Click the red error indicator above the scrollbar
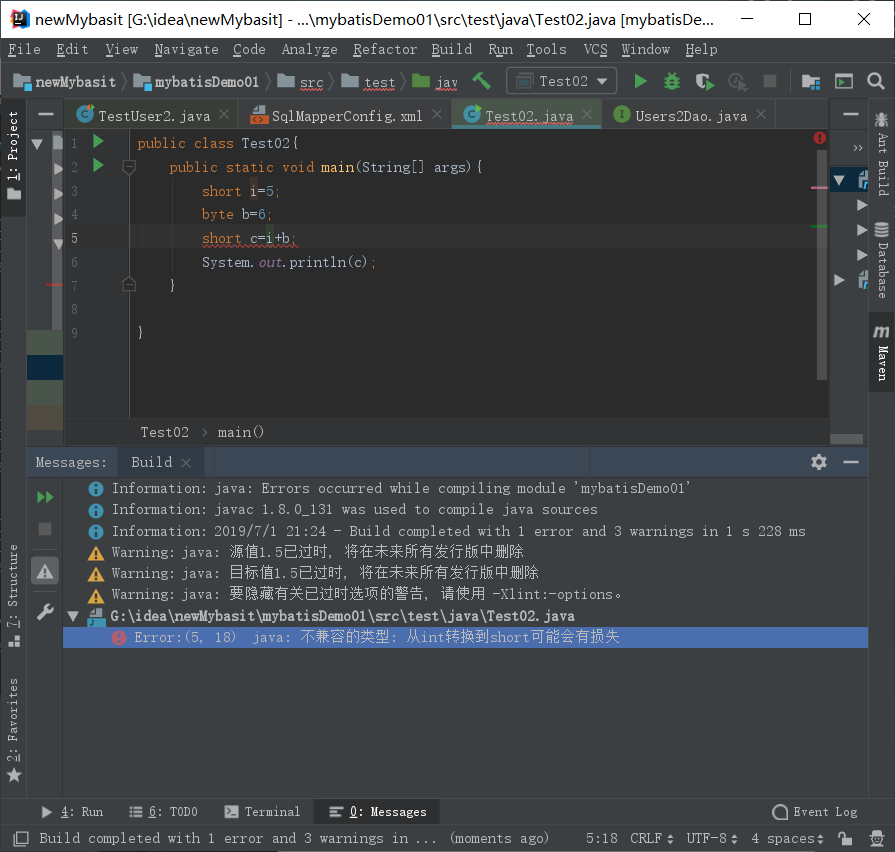The image size is (895, 852). coord(820,138)
